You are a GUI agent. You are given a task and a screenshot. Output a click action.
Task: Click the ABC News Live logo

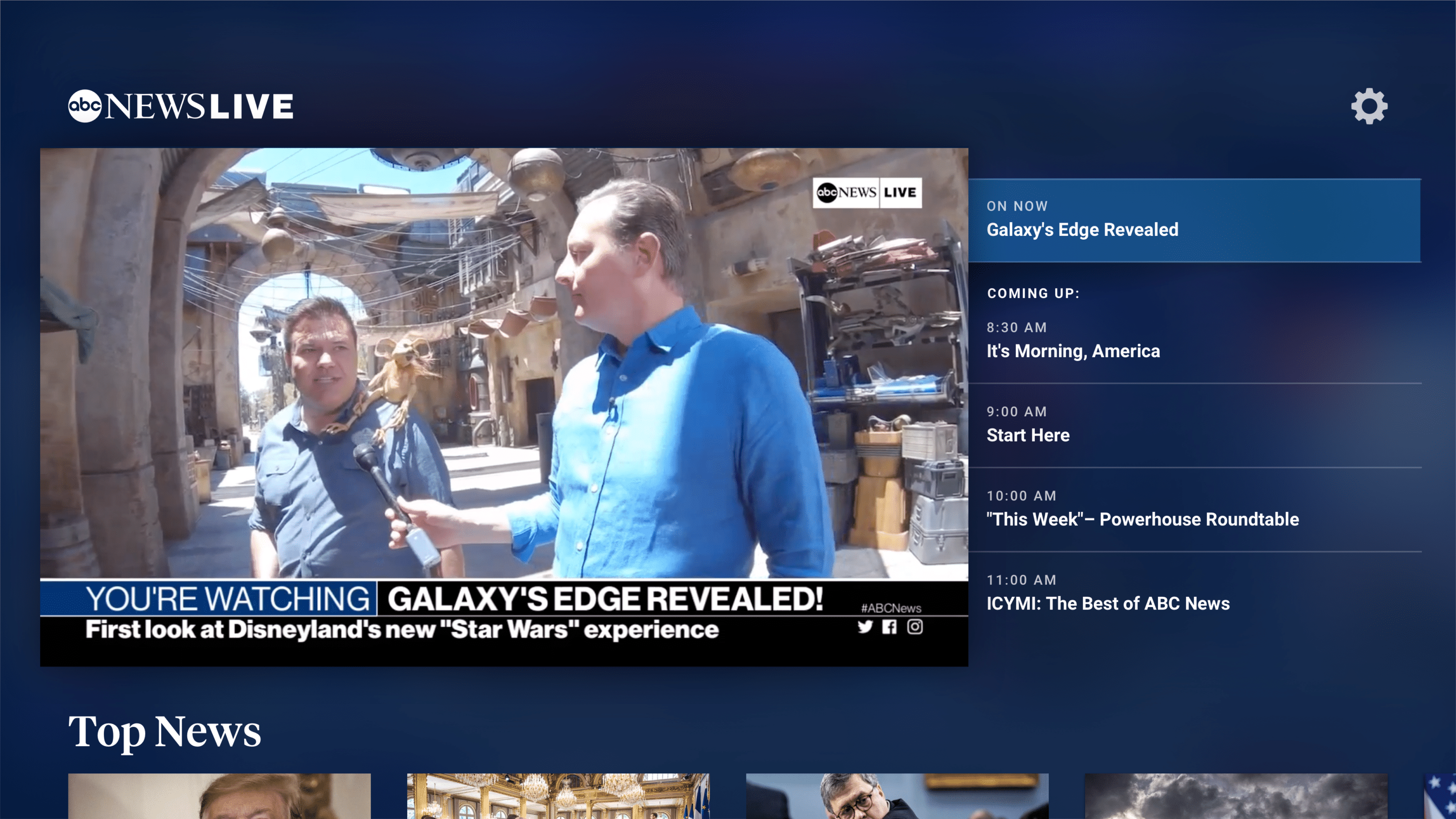[181, 106]
